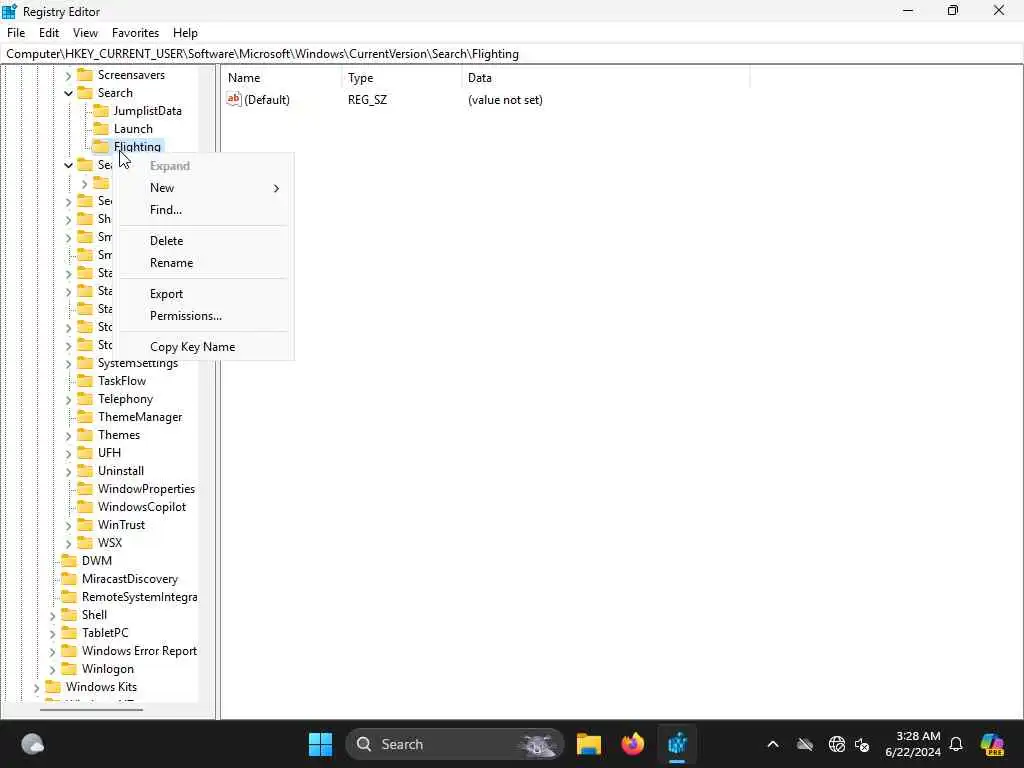
Task: Open the notifications bell icon
Action: point(955,744)
